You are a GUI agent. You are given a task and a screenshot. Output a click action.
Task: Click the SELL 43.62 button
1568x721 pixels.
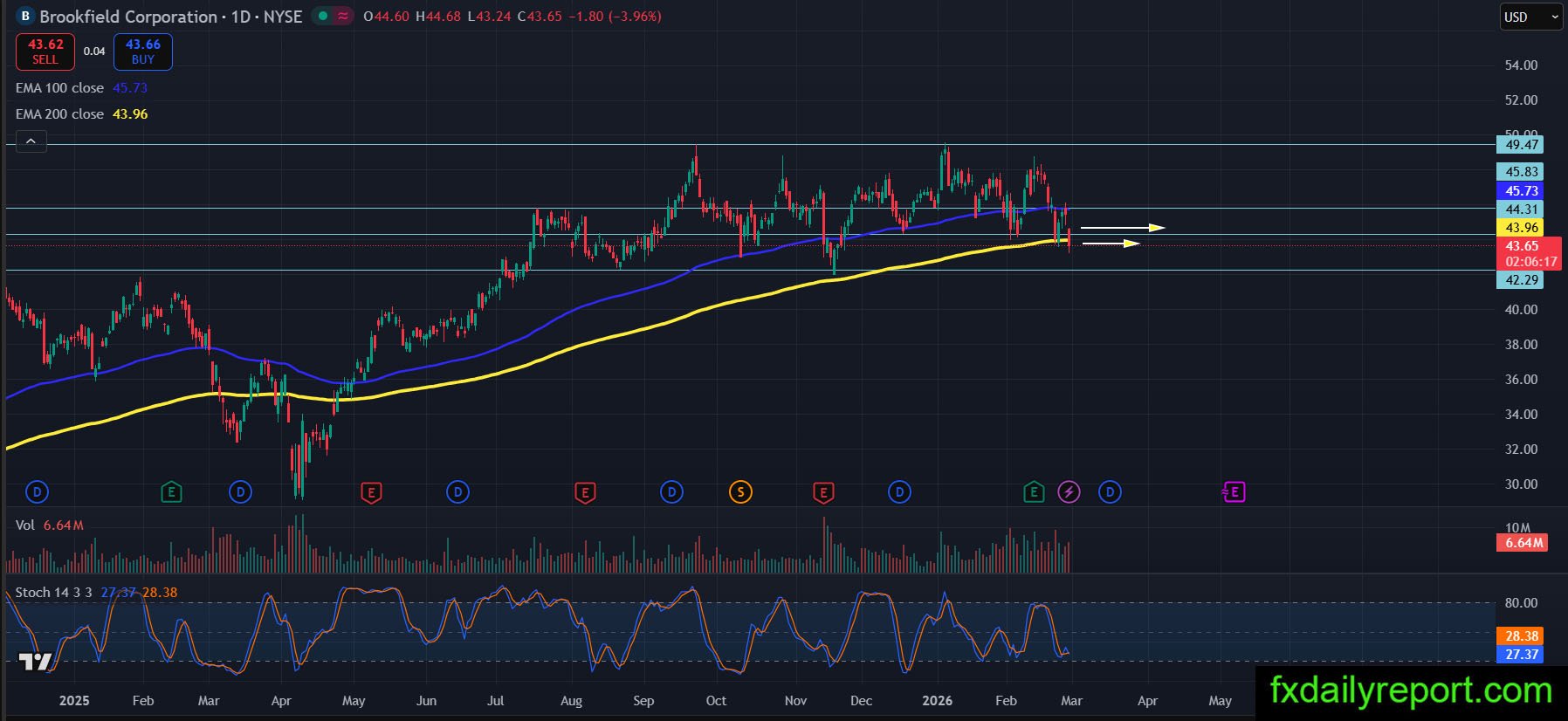(x=45, y=51)
